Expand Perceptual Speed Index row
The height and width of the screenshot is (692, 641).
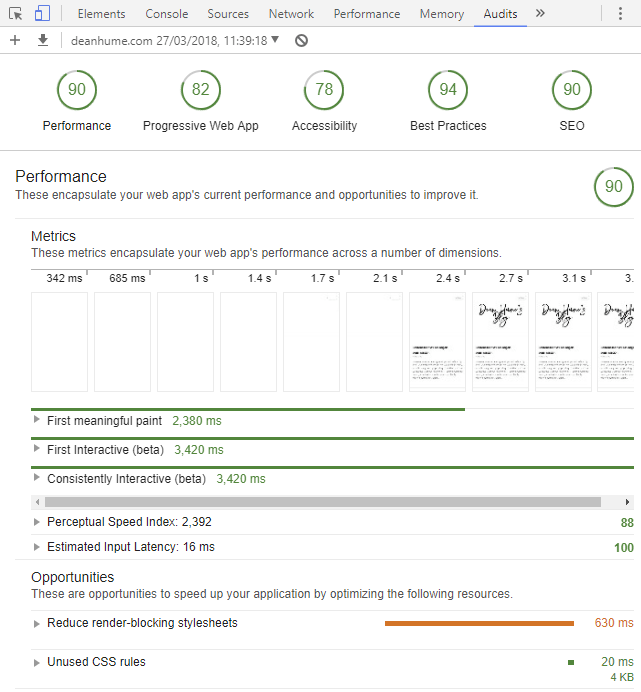click(x=37, y=522)
